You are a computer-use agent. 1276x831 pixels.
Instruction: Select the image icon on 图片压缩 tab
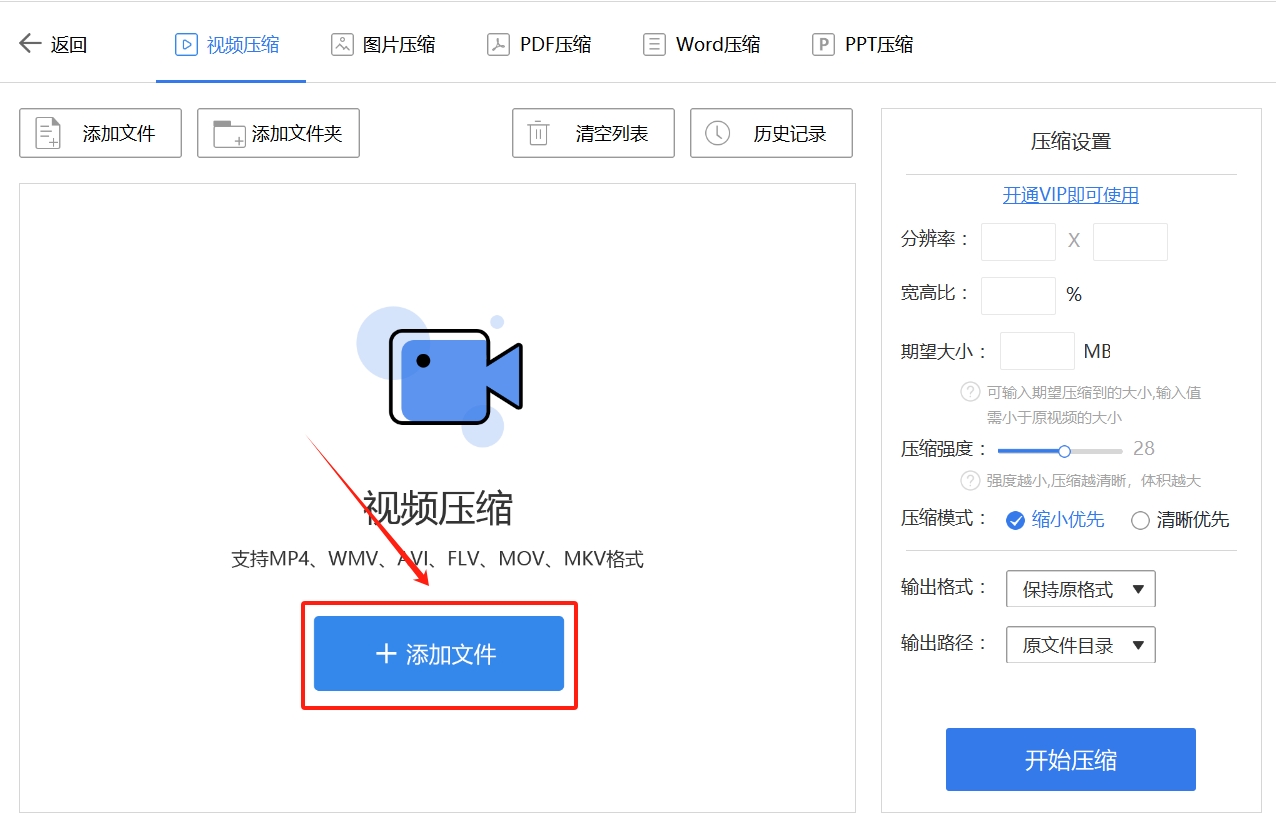point(341,43)
